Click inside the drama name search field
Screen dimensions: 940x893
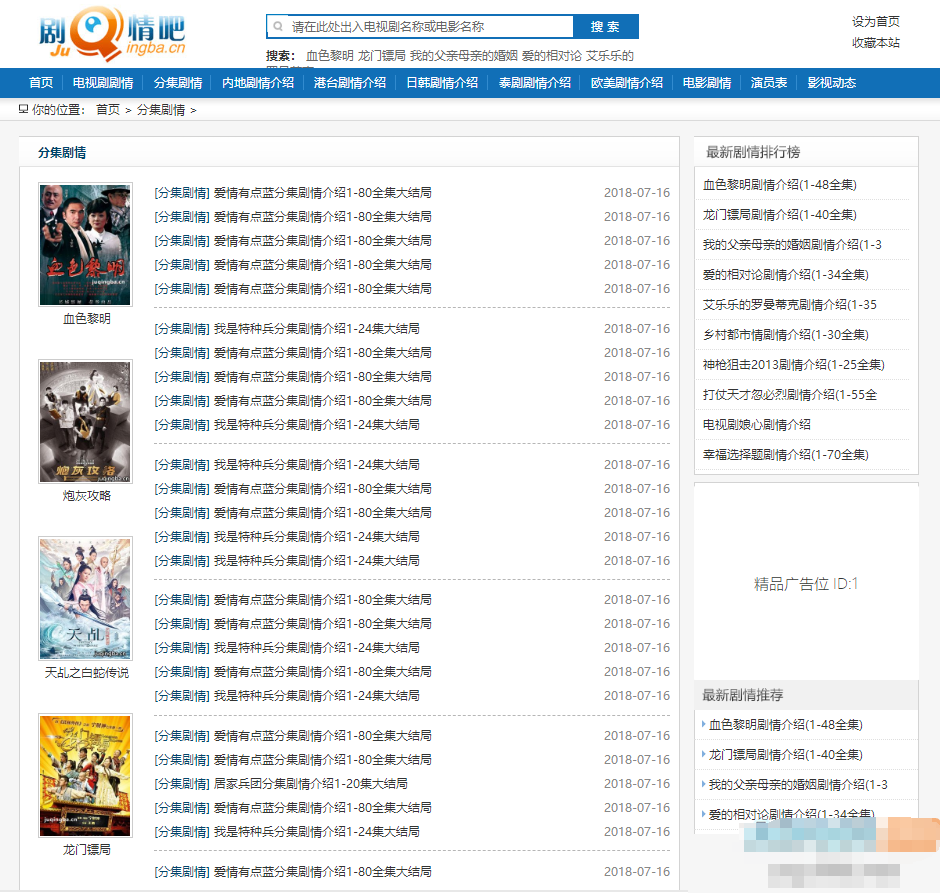tap(420, 26)
